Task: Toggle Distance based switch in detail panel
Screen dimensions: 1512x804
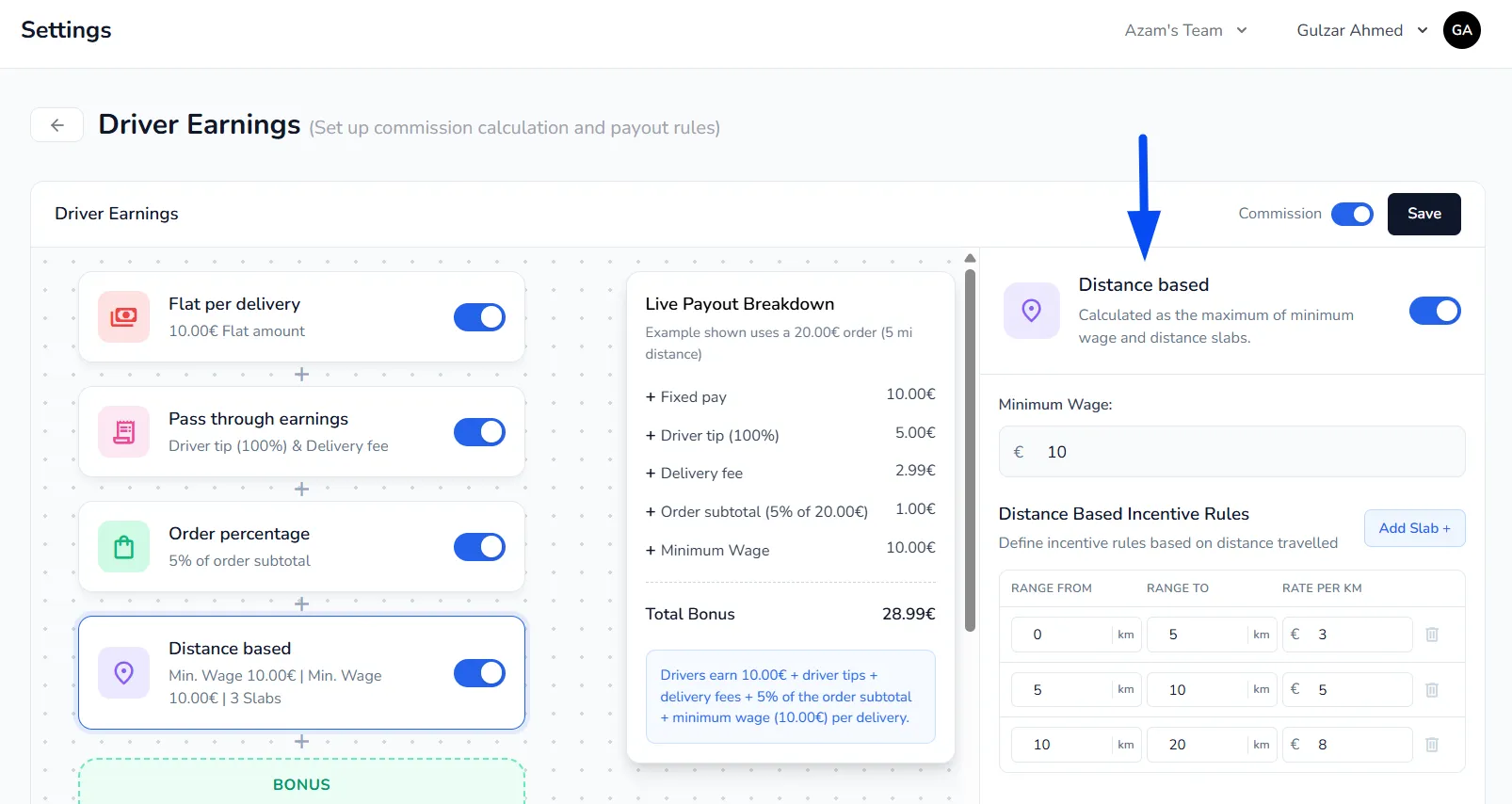Action: (1435, 311)
